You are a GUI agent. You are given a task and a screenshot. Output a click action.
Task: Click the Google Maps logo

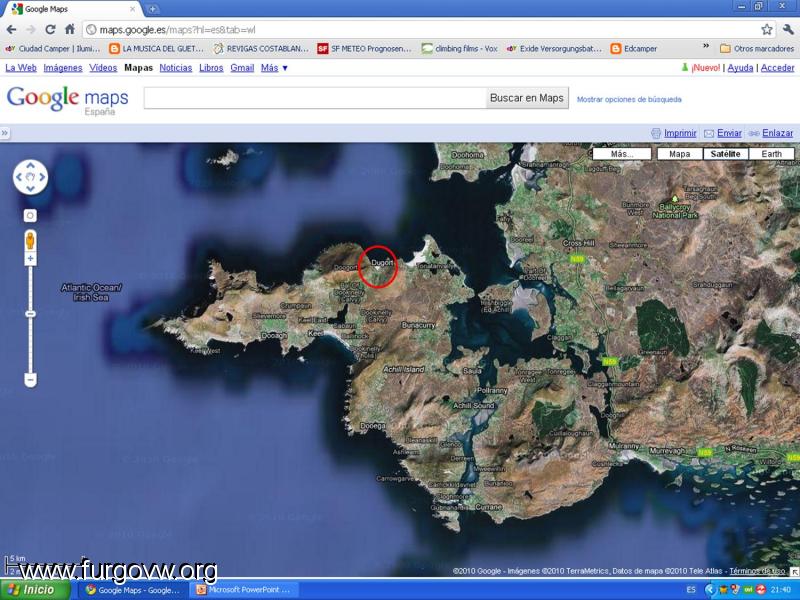click(67, 99)
